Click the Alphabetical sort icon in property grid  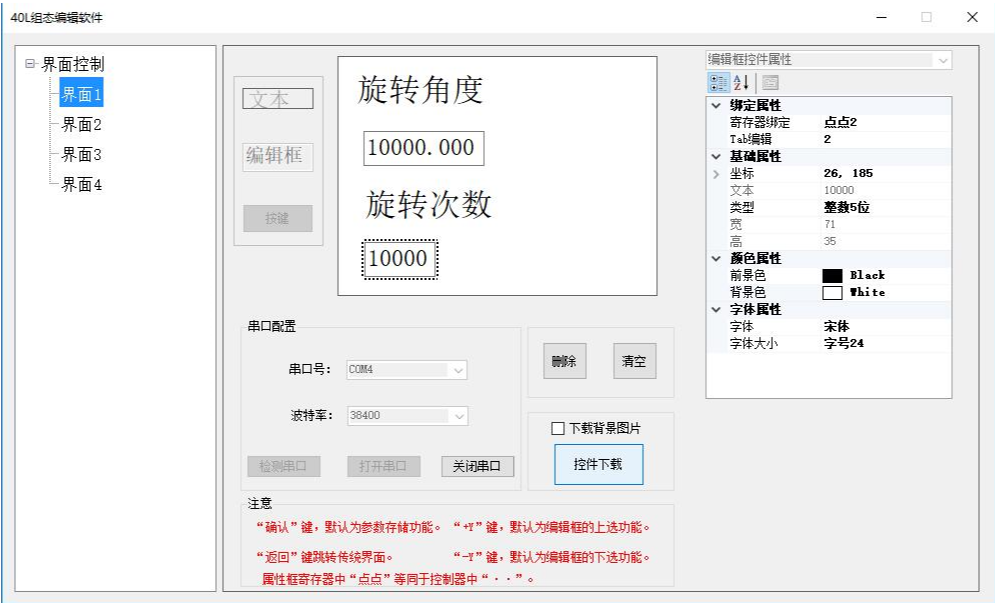pyautogui.click(x=741, y=83)
